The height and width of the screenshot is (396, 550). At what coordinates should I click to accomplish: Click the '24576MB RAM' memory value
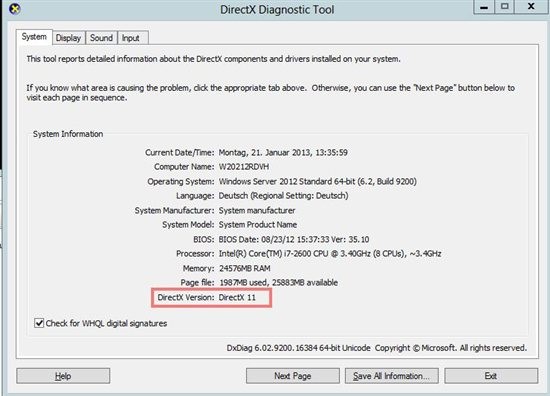point(245,268)
